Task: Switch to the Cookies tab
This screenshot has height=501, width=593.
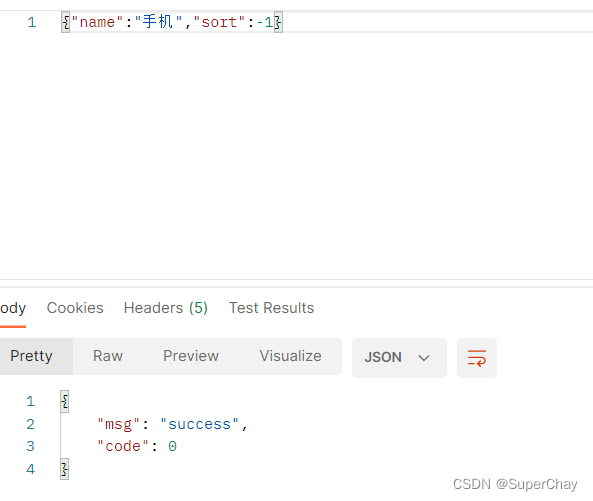Action: (x=75, y=308)
